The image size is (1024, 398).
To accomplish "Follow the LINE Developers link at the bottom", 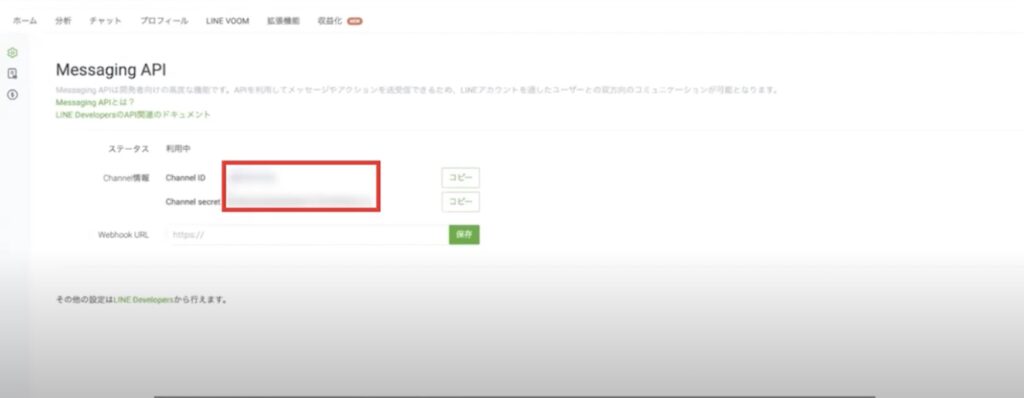I will click(144, 300).
